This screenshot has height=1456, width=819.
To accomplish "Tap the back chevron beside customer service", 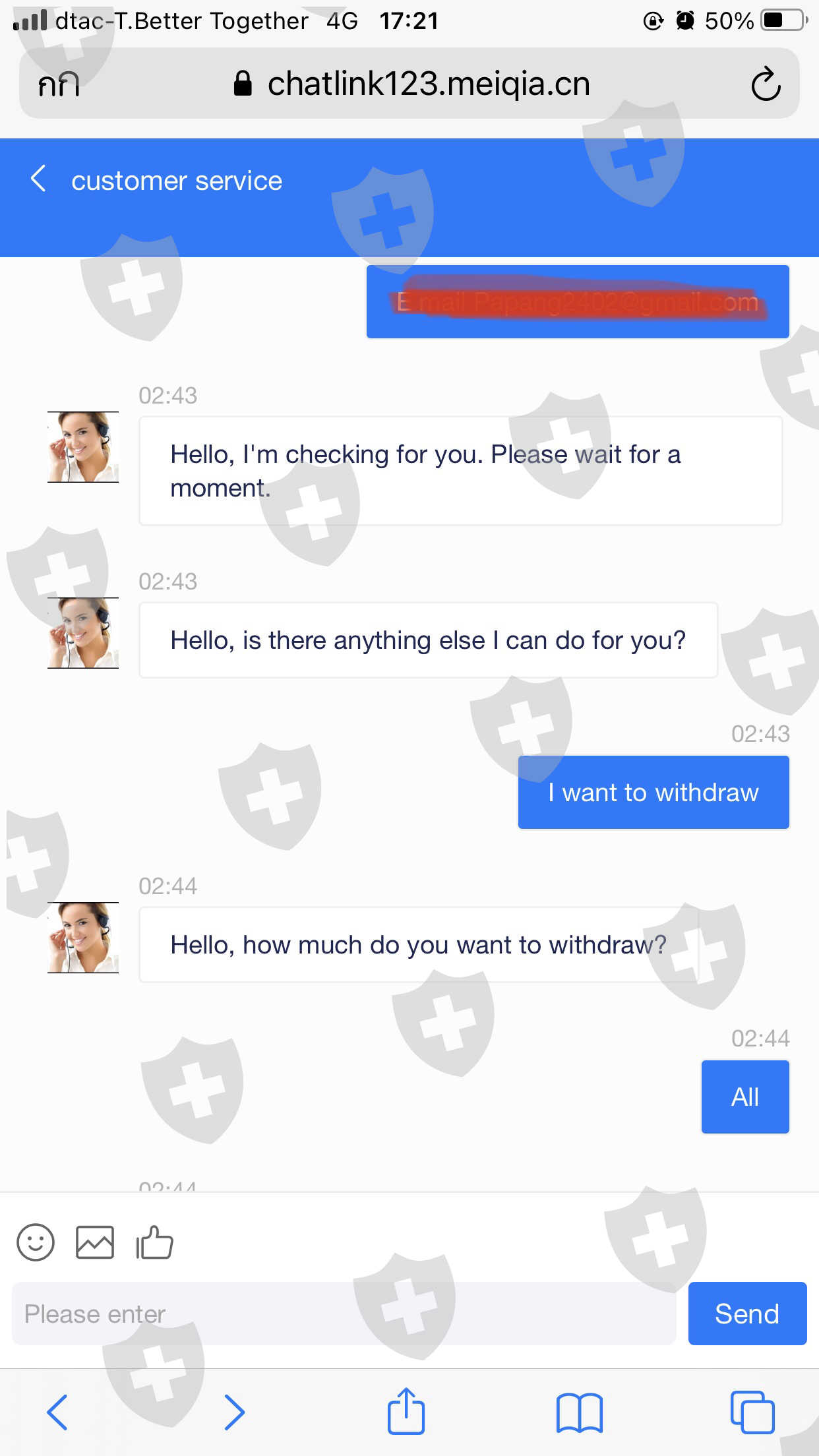I will pyautogui.click(x=39, y=179).
